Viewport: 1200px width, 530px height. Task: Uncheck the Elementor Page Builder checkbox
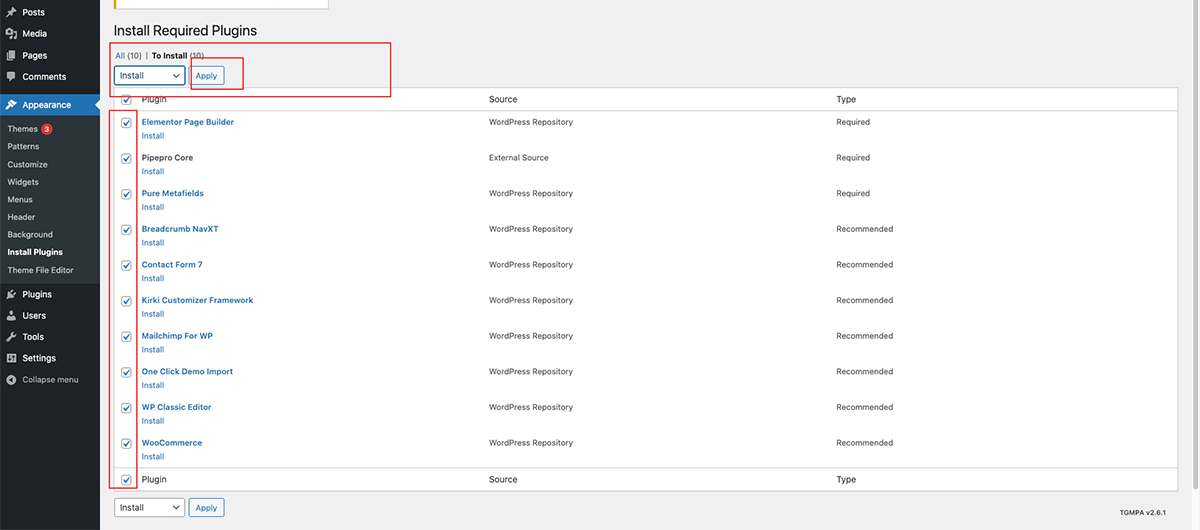[x=126, y=123]
